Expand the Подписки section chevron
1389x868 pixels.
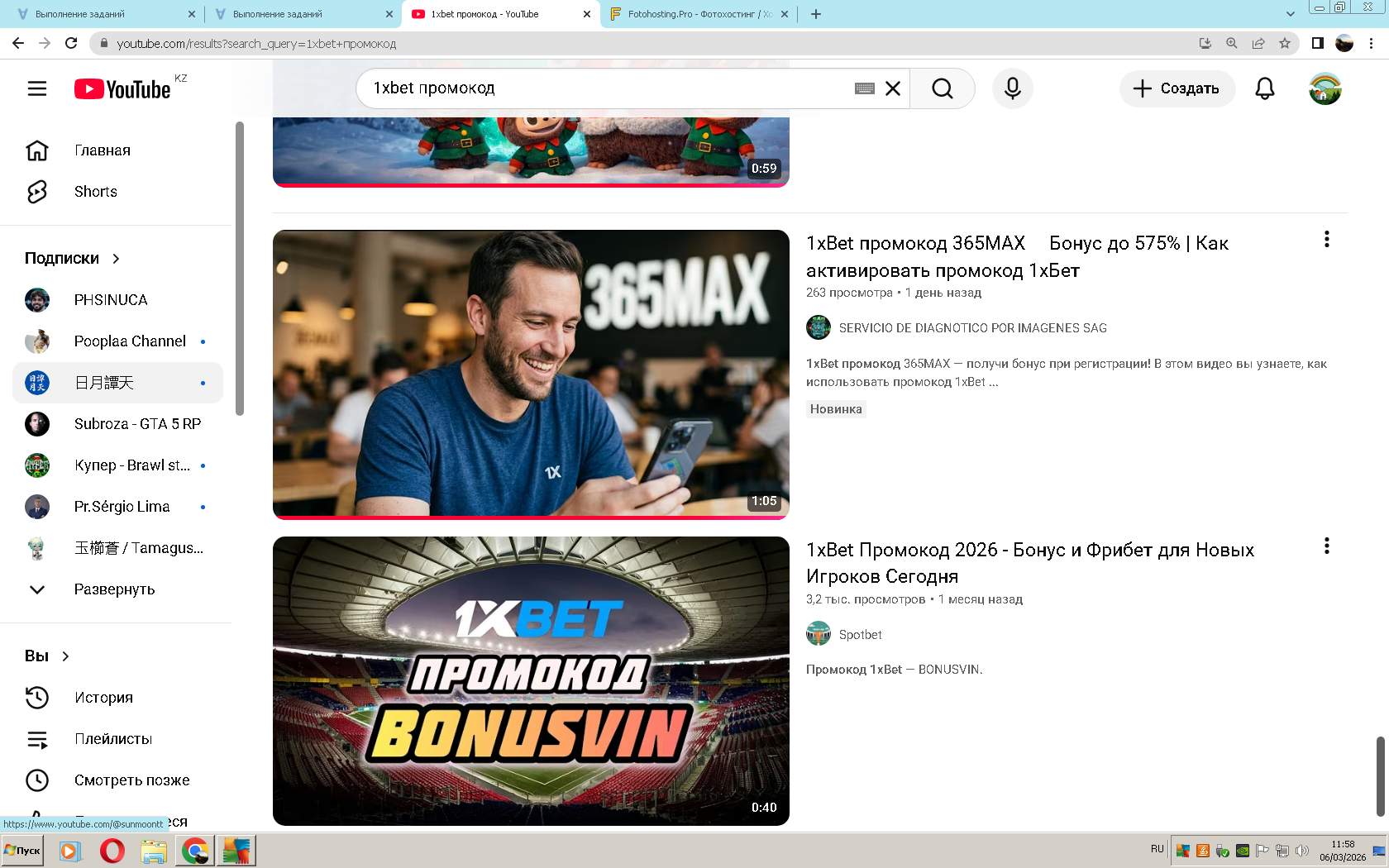pyautogui.click(x=116, y=259)
